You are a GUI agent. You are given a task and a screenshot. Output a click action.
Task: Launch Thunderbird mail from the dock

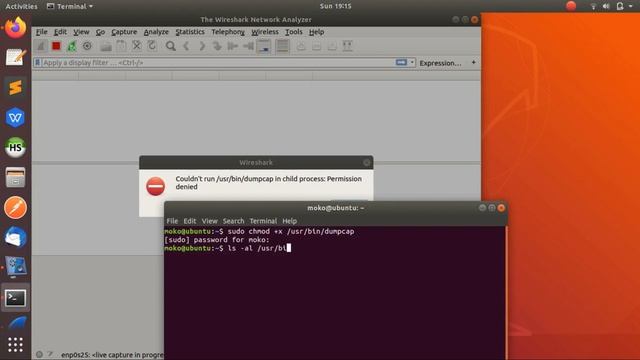click(x=16, y=238)
